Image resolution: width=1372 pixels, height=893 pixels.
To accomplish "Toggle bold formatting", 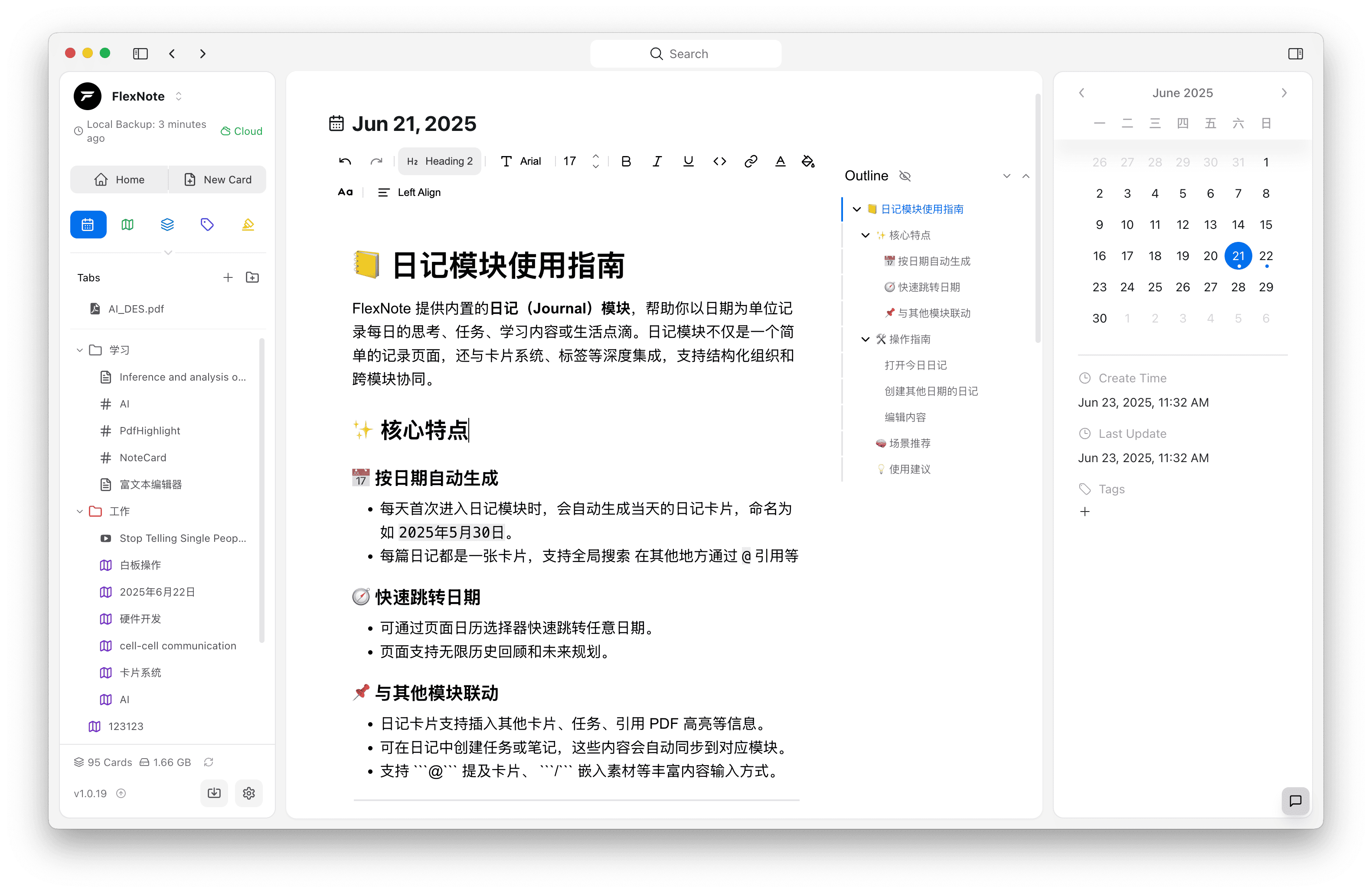I will (x=626, y=161).
